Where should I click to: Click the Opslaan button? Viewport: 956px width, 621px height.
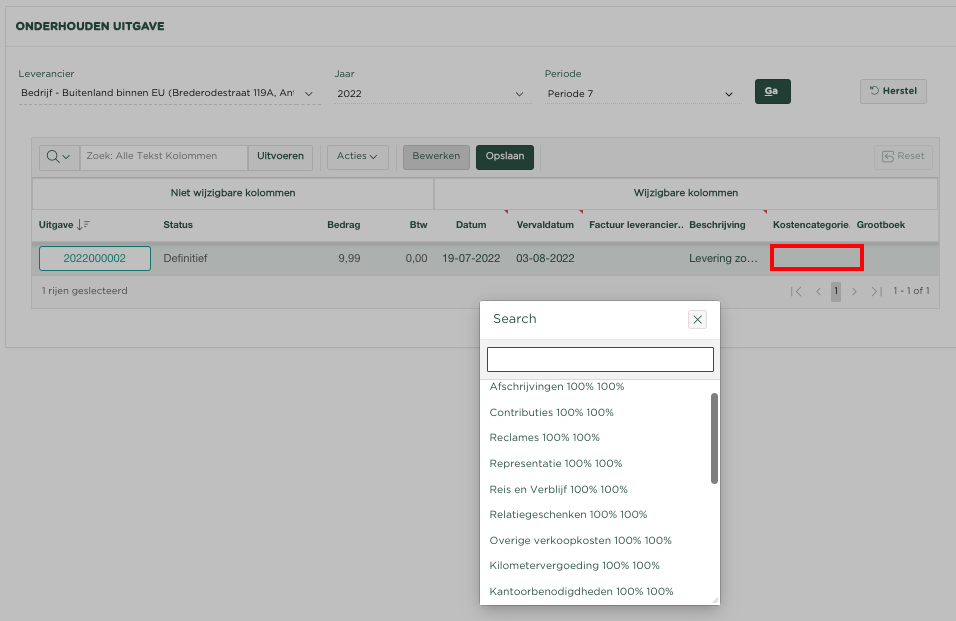(x=504, y=157)
